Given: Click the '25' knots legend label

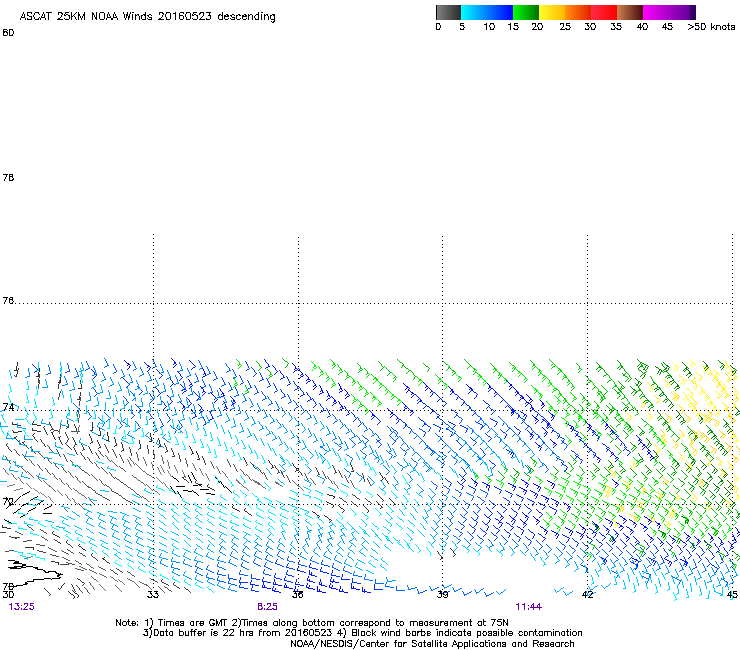Looking at the screenshot, I should [565, 27].
